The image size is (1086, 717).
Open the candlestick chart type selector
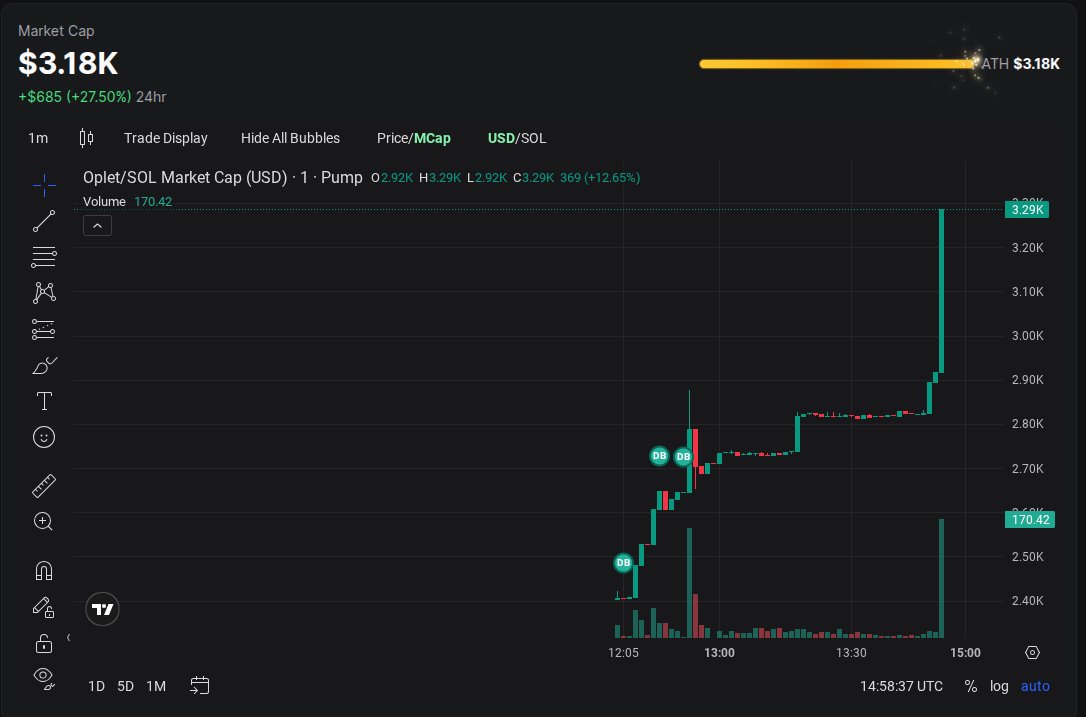(x=86, y=138)
